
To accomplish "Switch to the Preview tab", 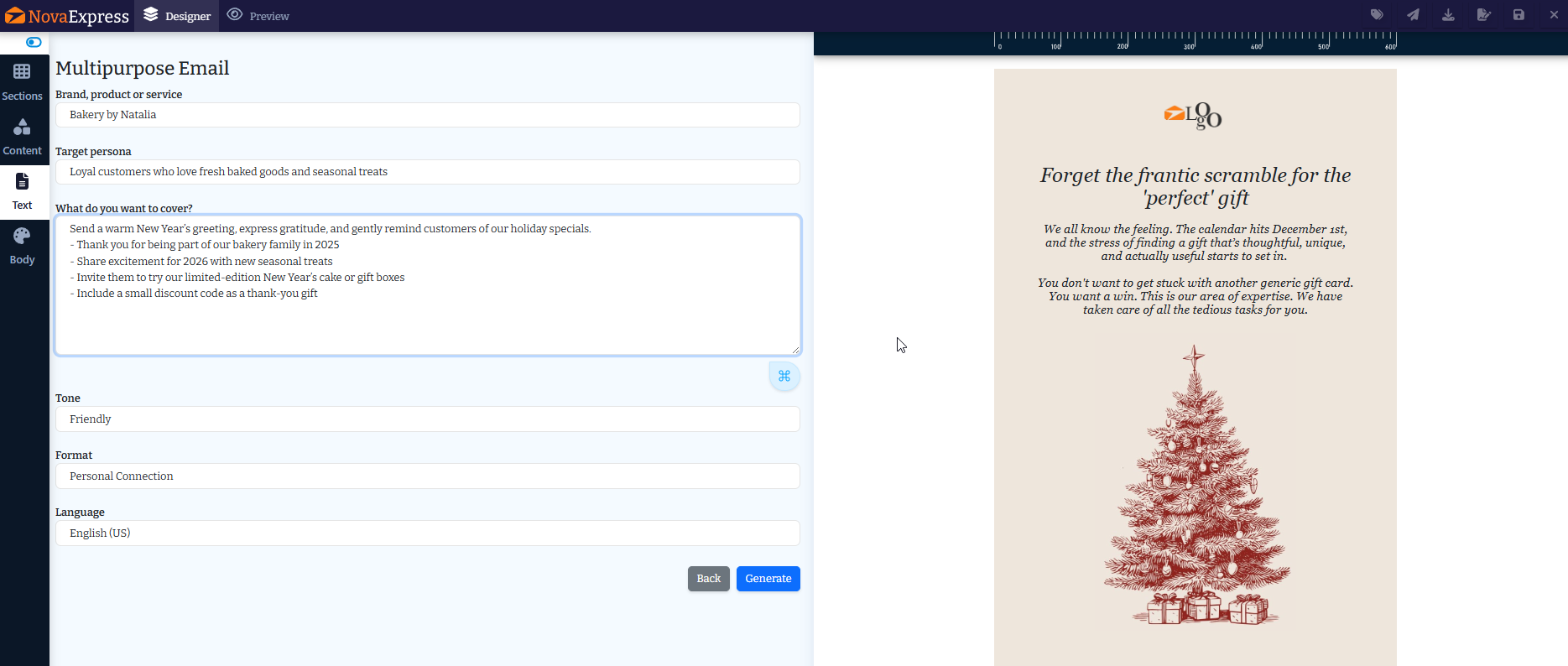I will point(258,16).
